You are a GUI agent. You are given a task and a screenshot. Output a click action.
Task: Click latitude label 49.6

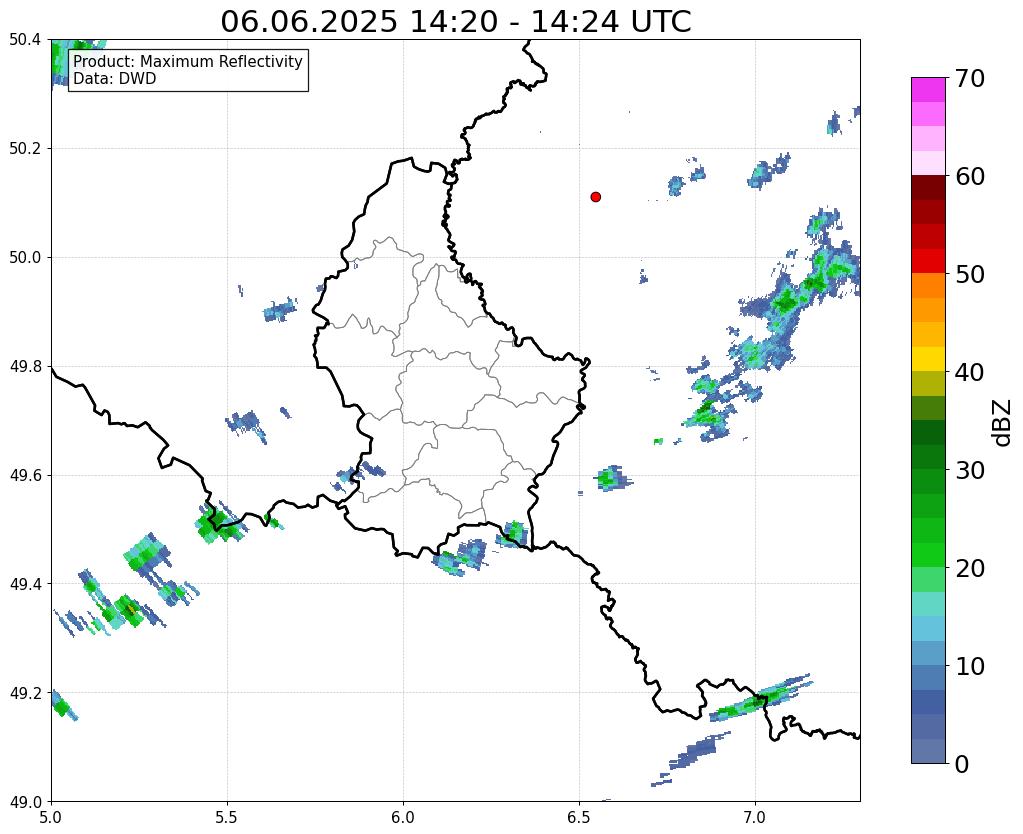click(25, 476)
